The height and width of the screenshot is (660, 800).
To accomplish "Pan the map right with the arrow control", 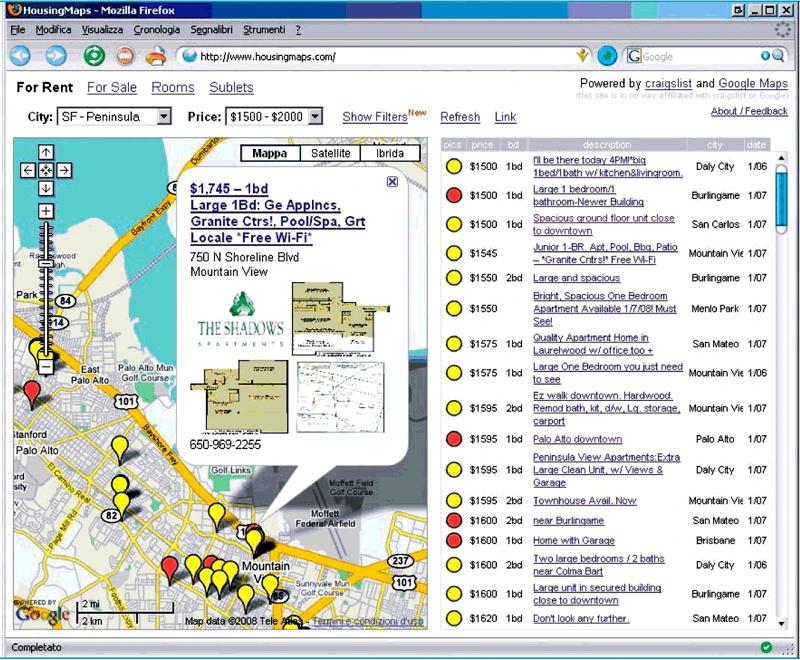I will pyautogui.click(x=63, y=170).
